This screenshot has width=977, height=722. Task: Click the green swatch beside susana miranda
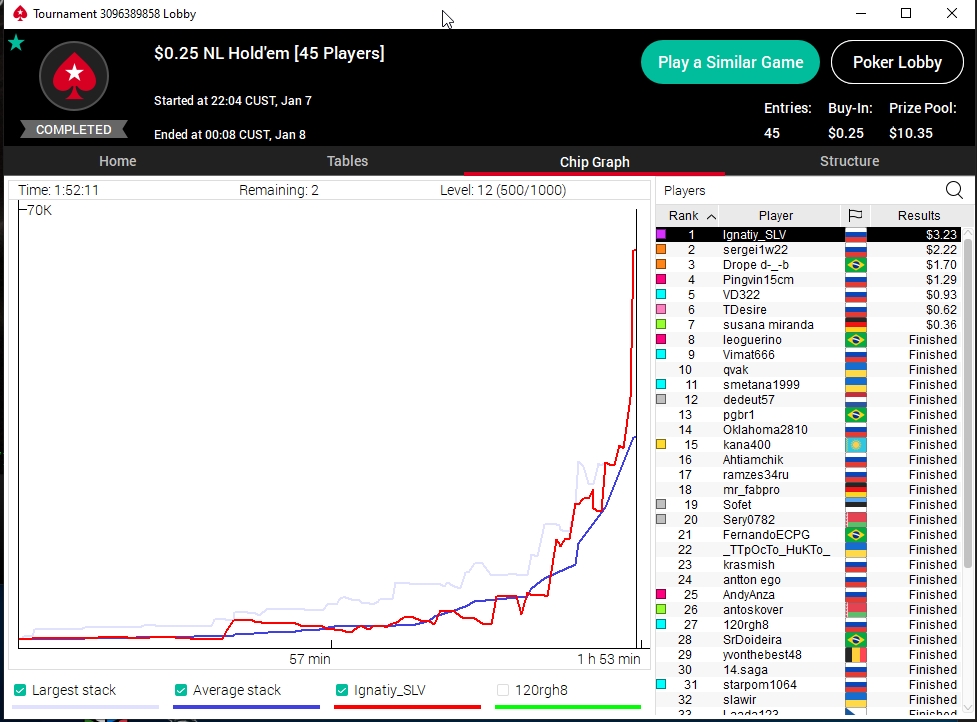(661, 324)
